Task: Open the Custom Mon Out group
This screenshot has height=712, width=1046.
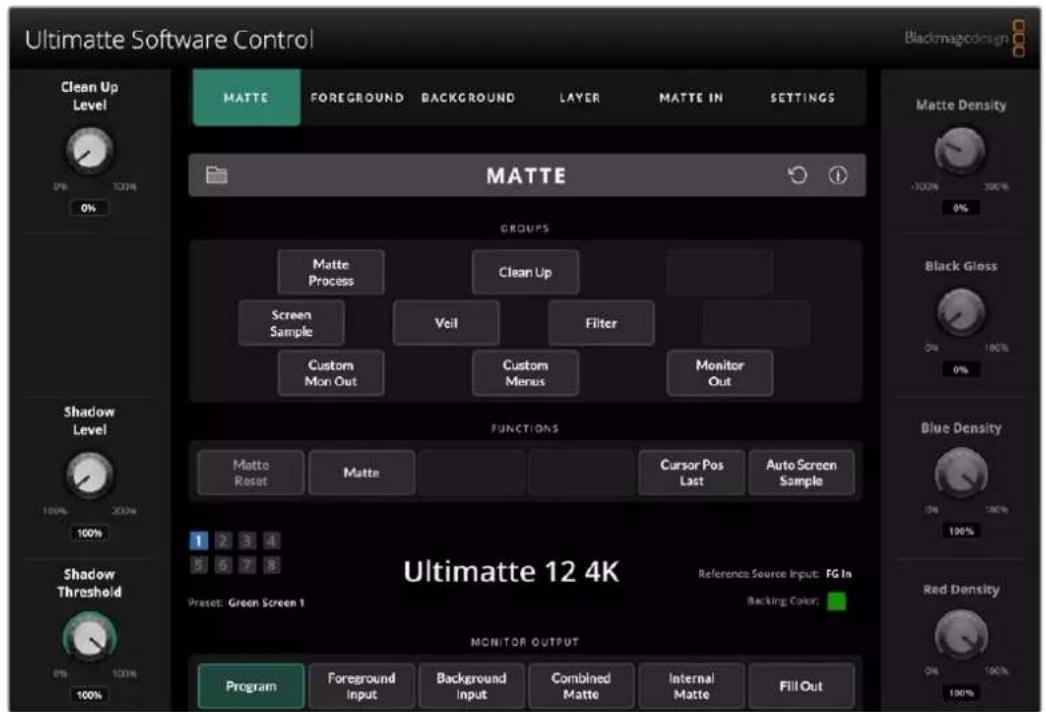Action: click(331, 373)
